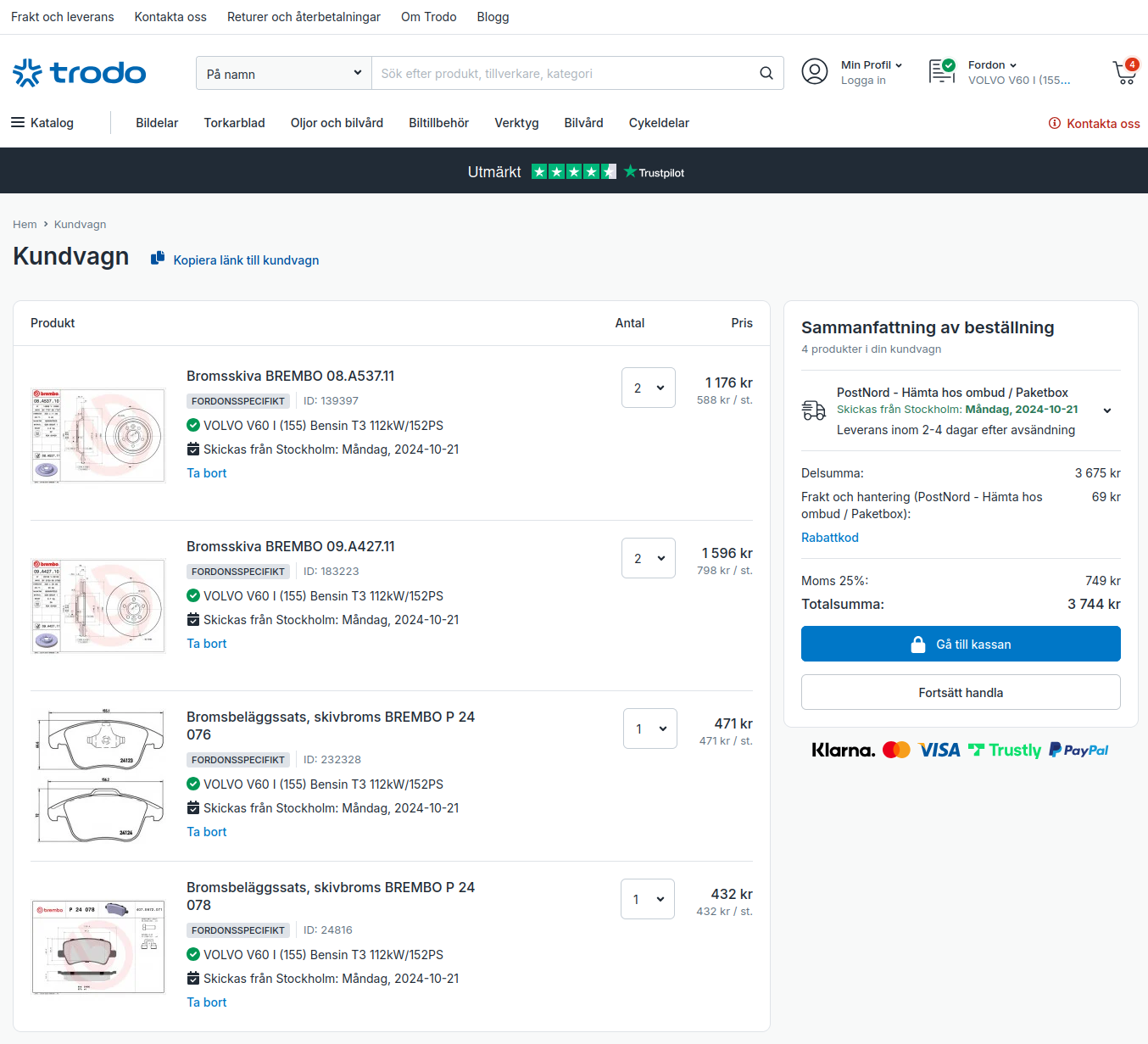Change quantity for BREMBO P 24 078
Viewport: 1148px width, 1044px height.
click(x=648, y=899)
